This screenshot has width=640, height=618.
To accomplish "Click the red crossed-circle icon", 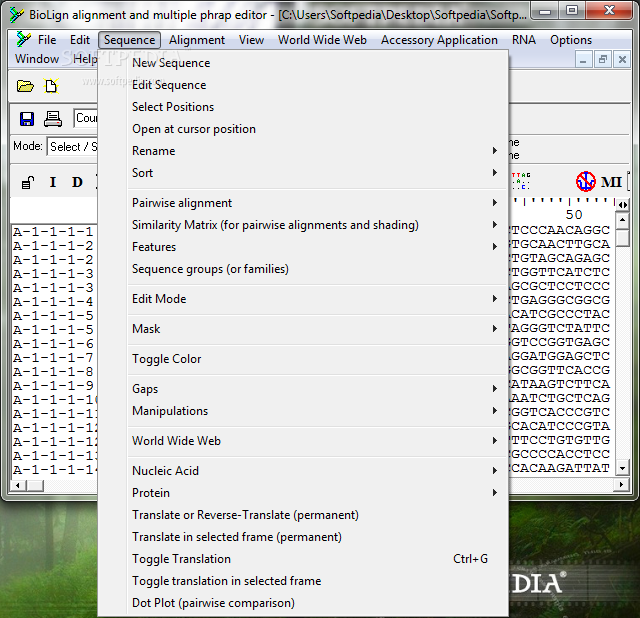I will pyautogui.click(x=586, y=181).
